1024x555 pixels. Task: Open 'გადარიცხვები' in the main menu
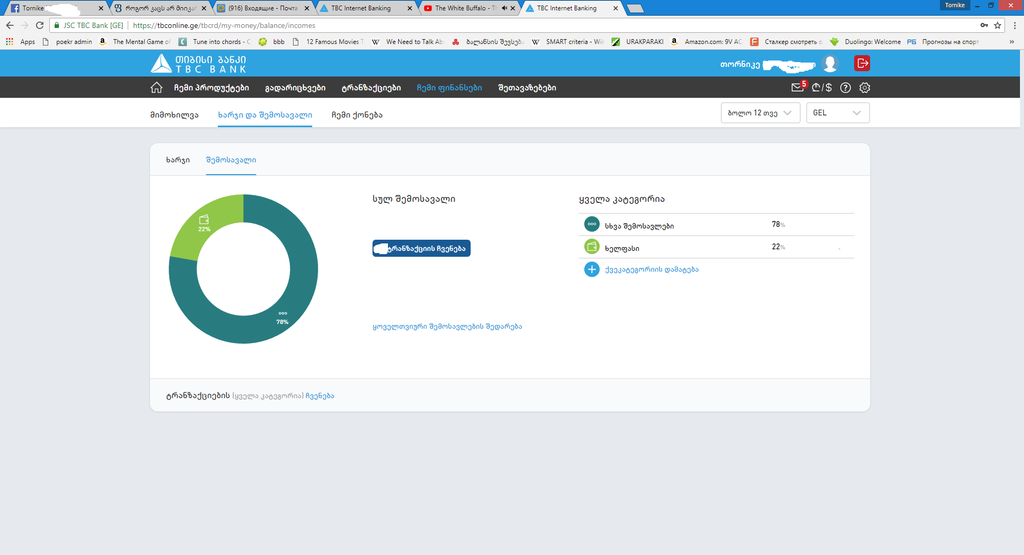(x=295, y=88)
